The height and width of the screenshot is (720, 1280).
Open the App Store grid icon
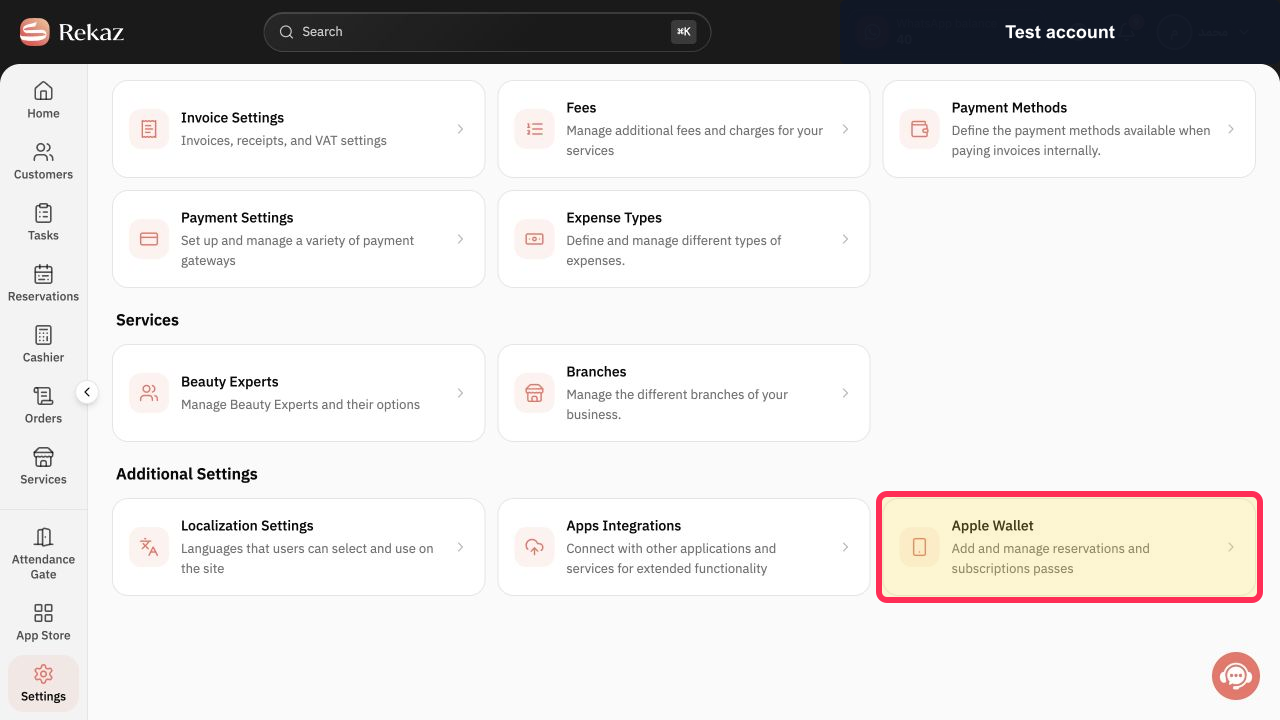[x=43, y=613]
